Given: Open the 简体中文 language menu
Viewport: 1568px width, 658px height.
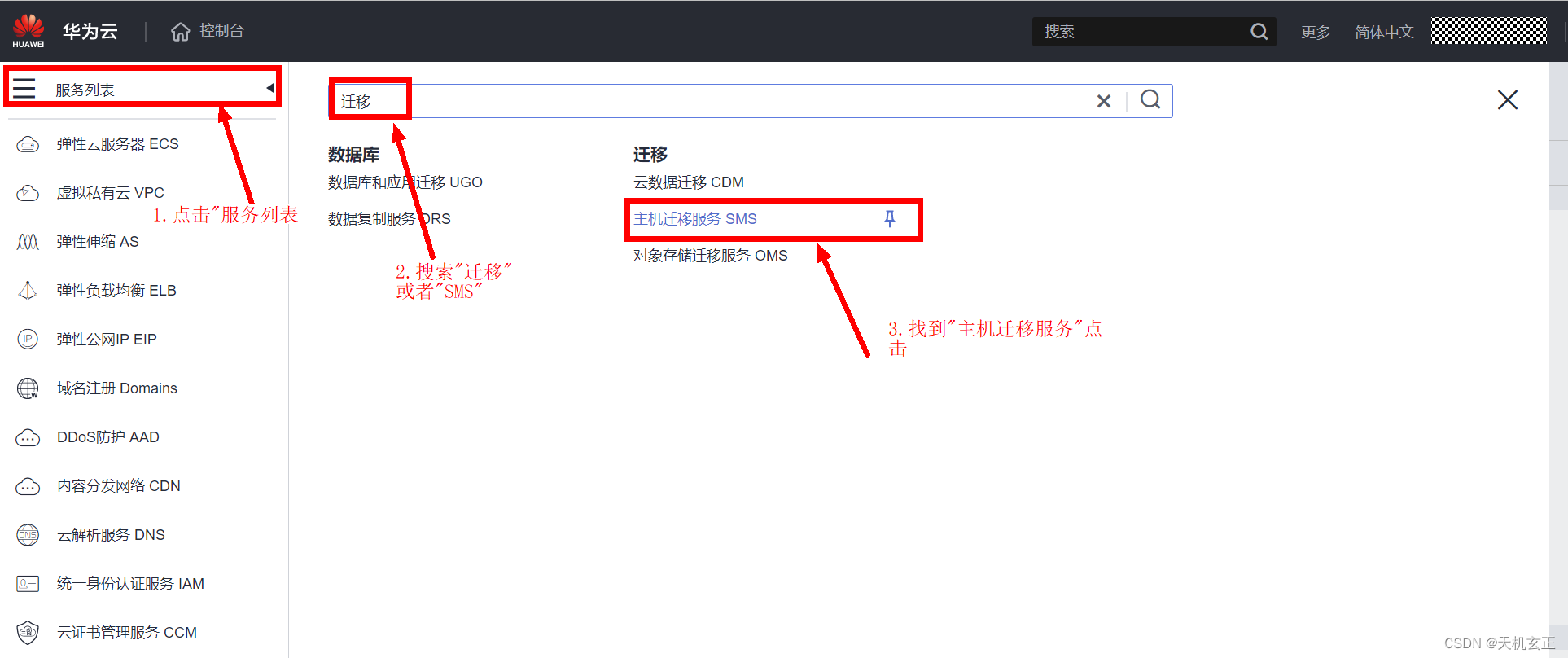Looking at the screenshot, I should point(1384,32).
